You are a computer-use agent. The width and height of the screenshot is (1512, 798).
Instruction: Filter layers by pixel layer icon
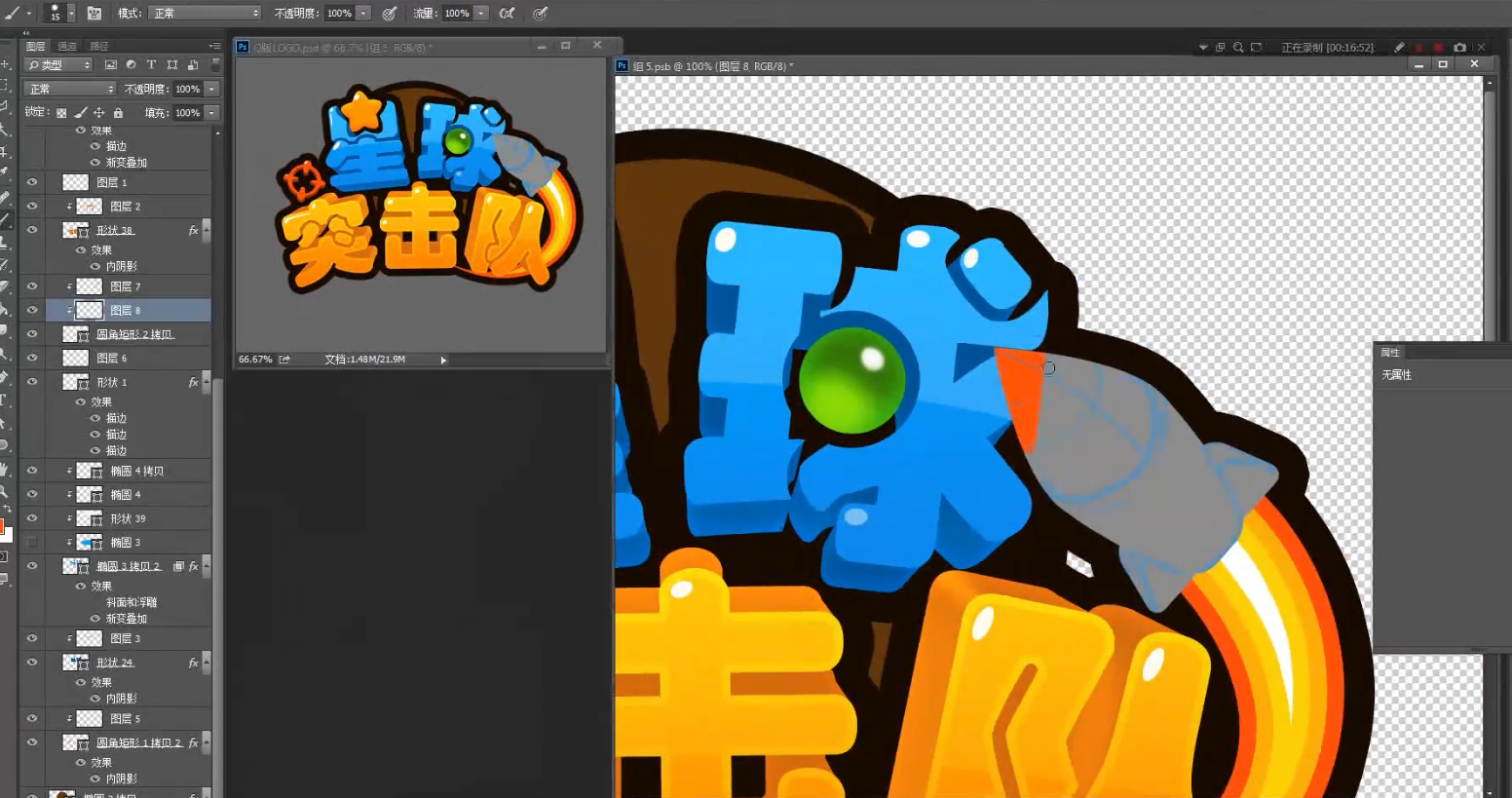click(110, 64)
